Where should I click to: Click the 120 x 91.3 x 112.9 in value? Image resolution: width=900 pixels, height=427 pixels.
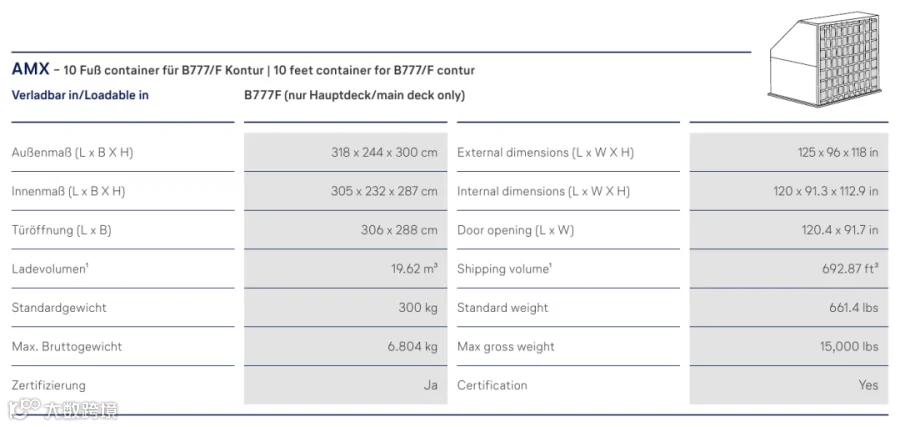click(826, 191)
